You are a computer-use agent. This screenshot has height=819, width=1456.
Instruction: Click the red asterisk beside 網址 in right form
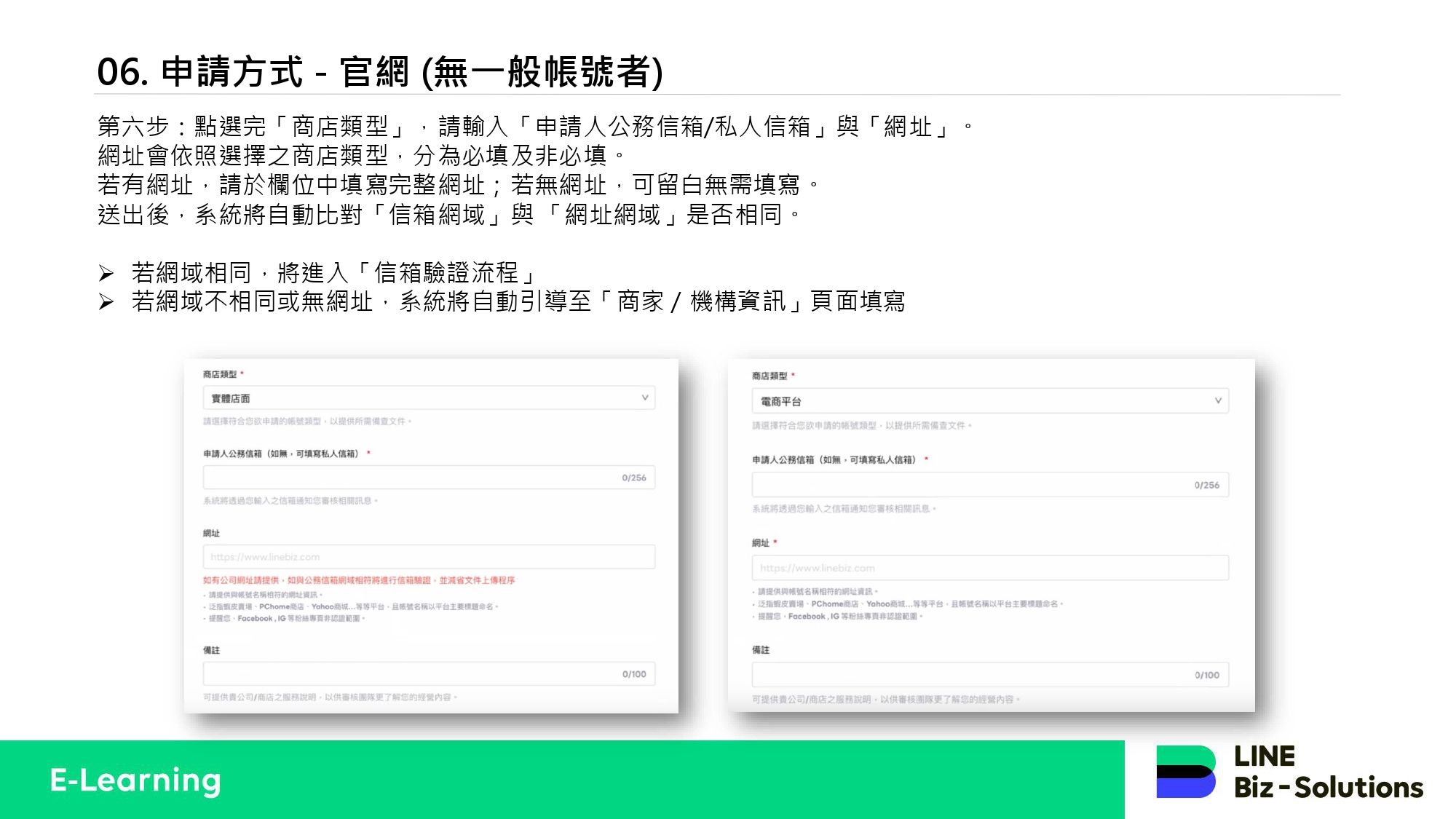pyautogui.click(x=775, y=542)
